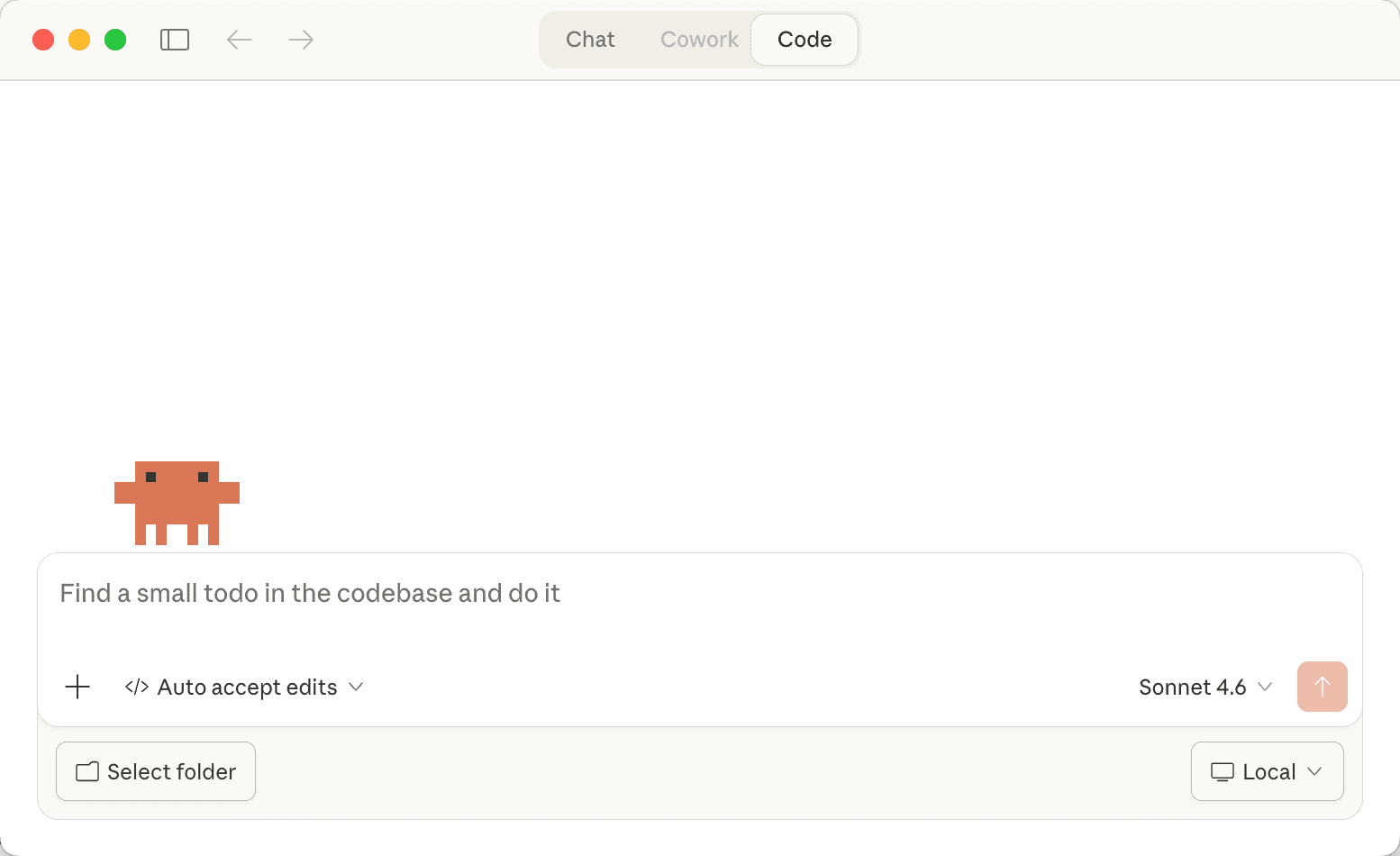Click the green zoom traffic light
This screenshot has width=1400, height=856.
click(115, 40)
